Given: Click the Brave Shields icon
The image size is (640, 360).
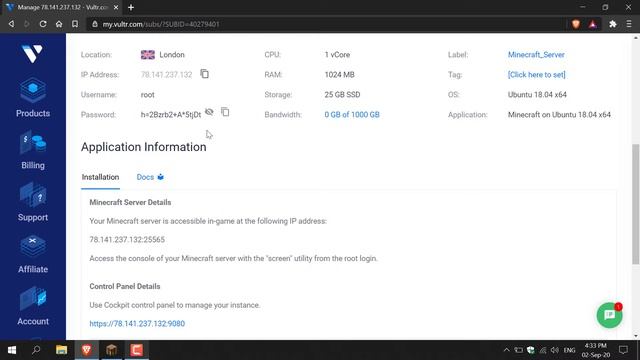Looking at the screenshot, I should (576, 24).
